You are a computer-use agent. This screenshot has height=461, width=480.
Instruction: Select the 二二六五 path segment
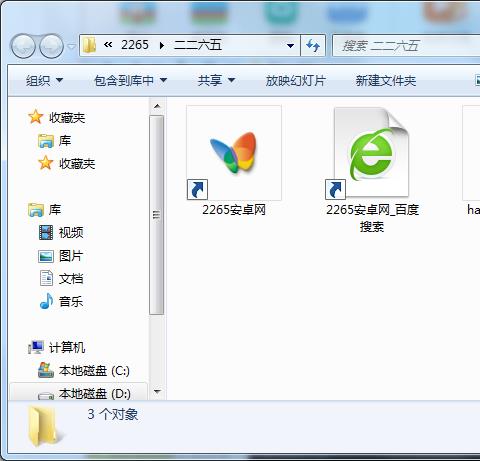click(x=198, y=45)
